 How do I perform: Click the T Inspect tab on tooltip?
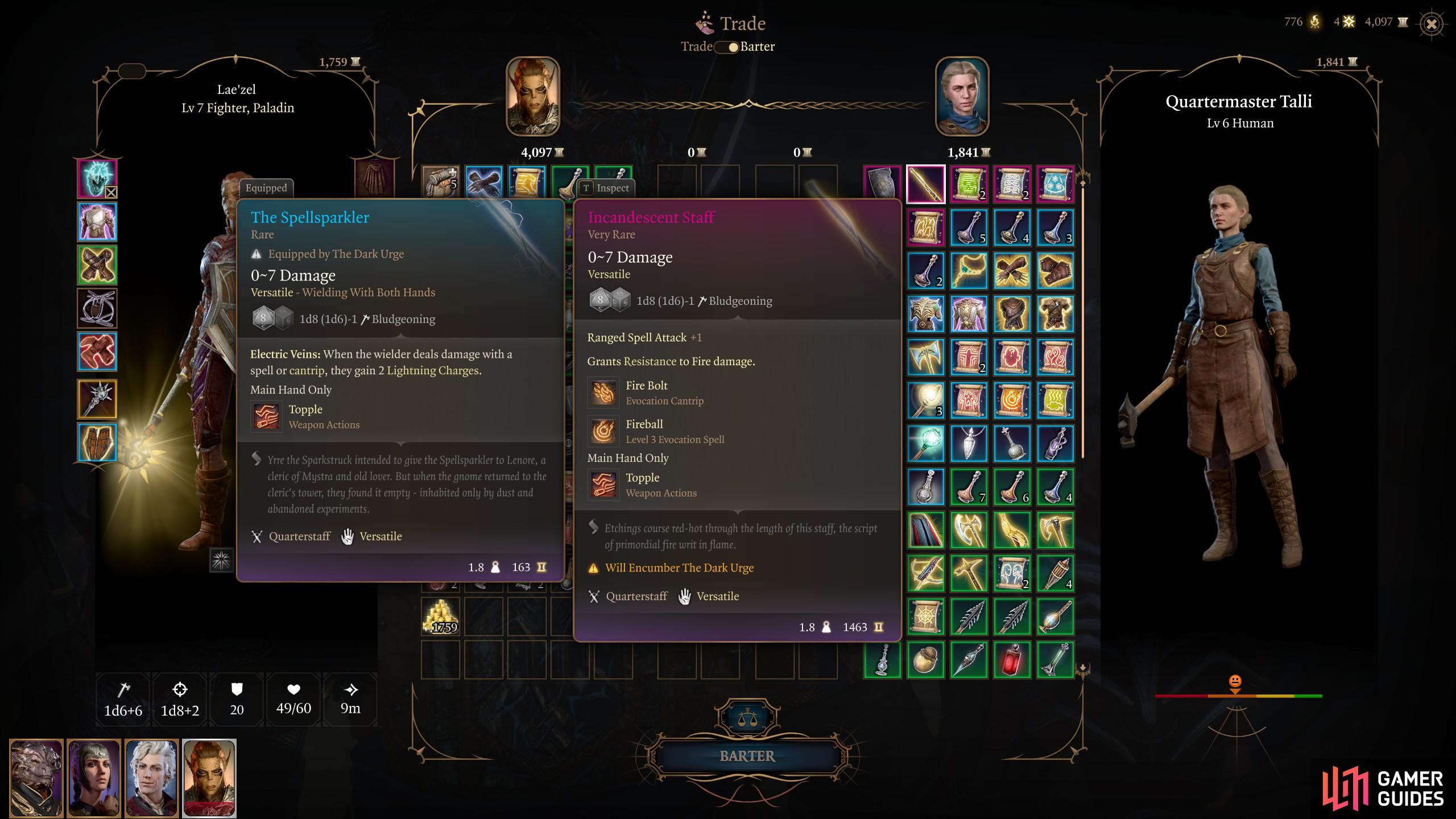click(605, 188)
